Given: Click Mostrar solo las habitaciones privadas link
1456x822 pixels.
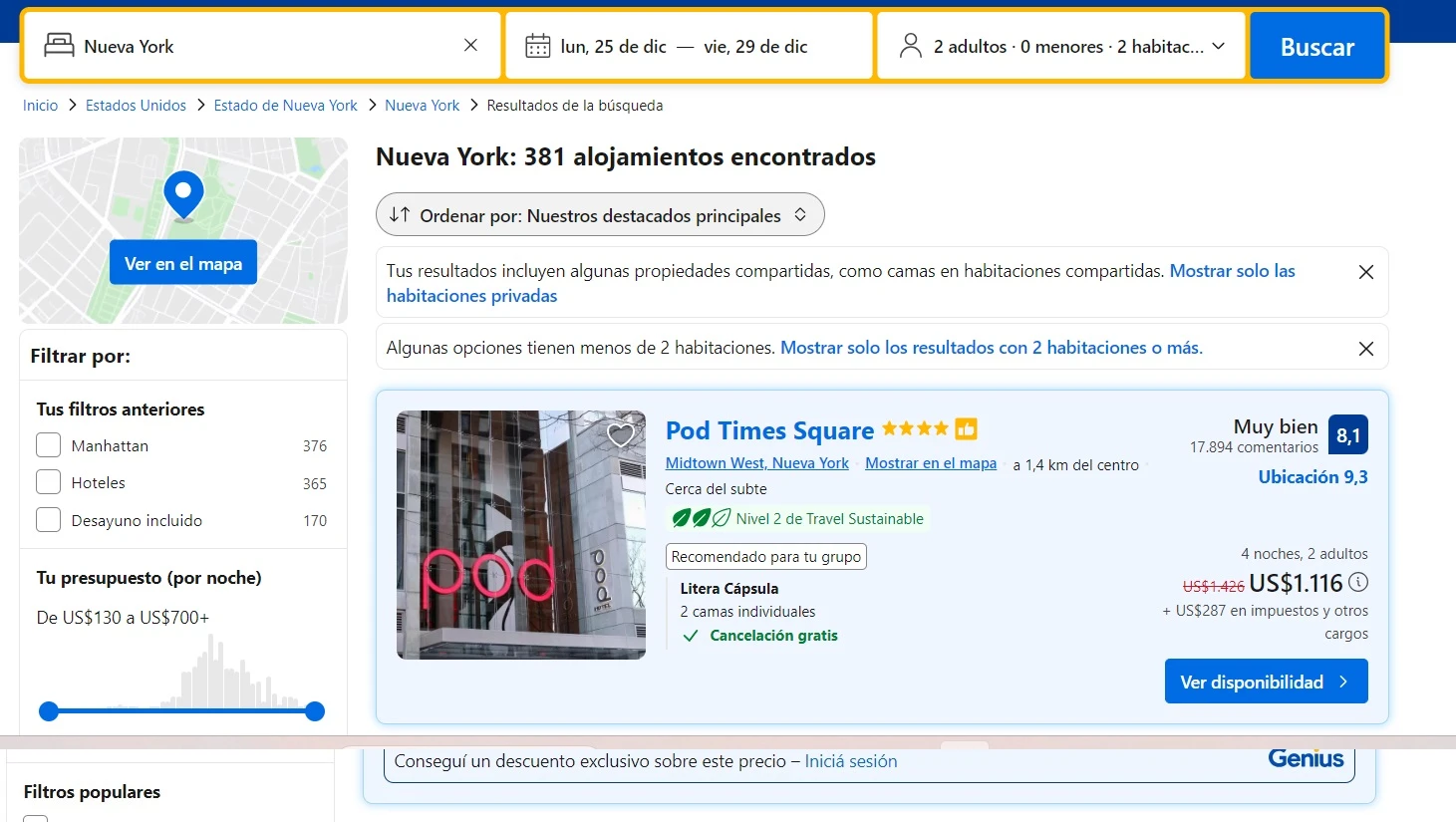Looking at the screenshot, I should click(x=841, y=283).
